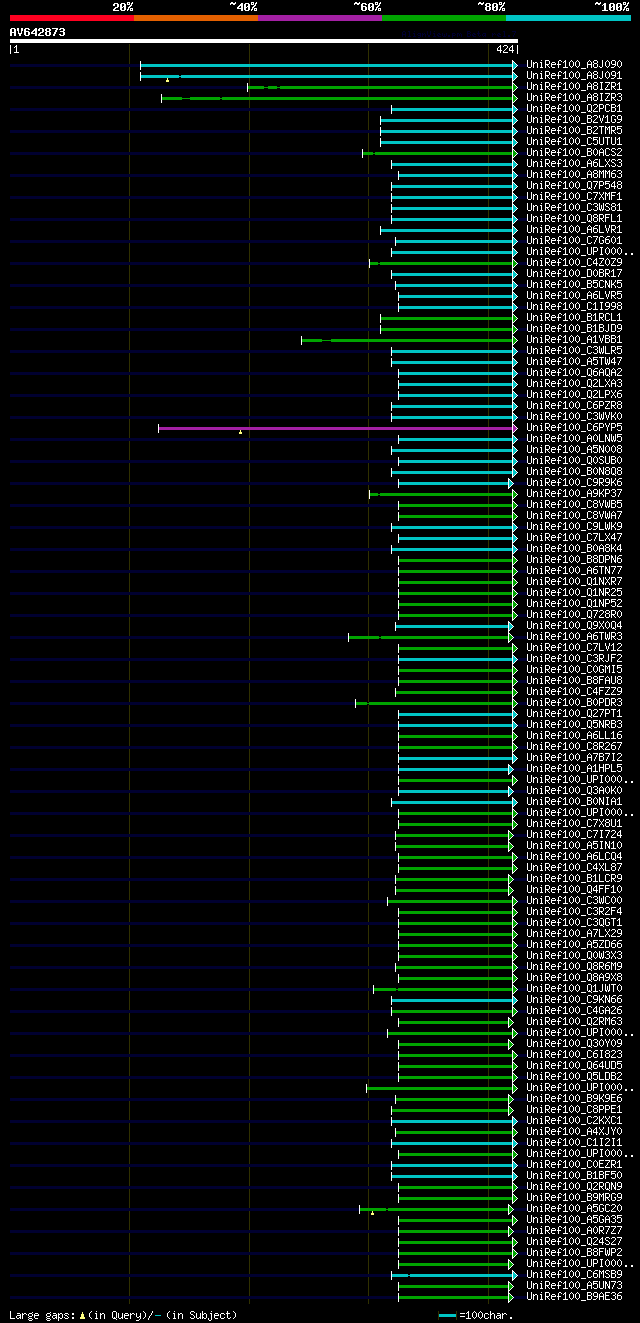Select the UniRef100_B0NIA1 label
Image resolution: width=640 pixels, height=1323 pixels.
point(574,802)
